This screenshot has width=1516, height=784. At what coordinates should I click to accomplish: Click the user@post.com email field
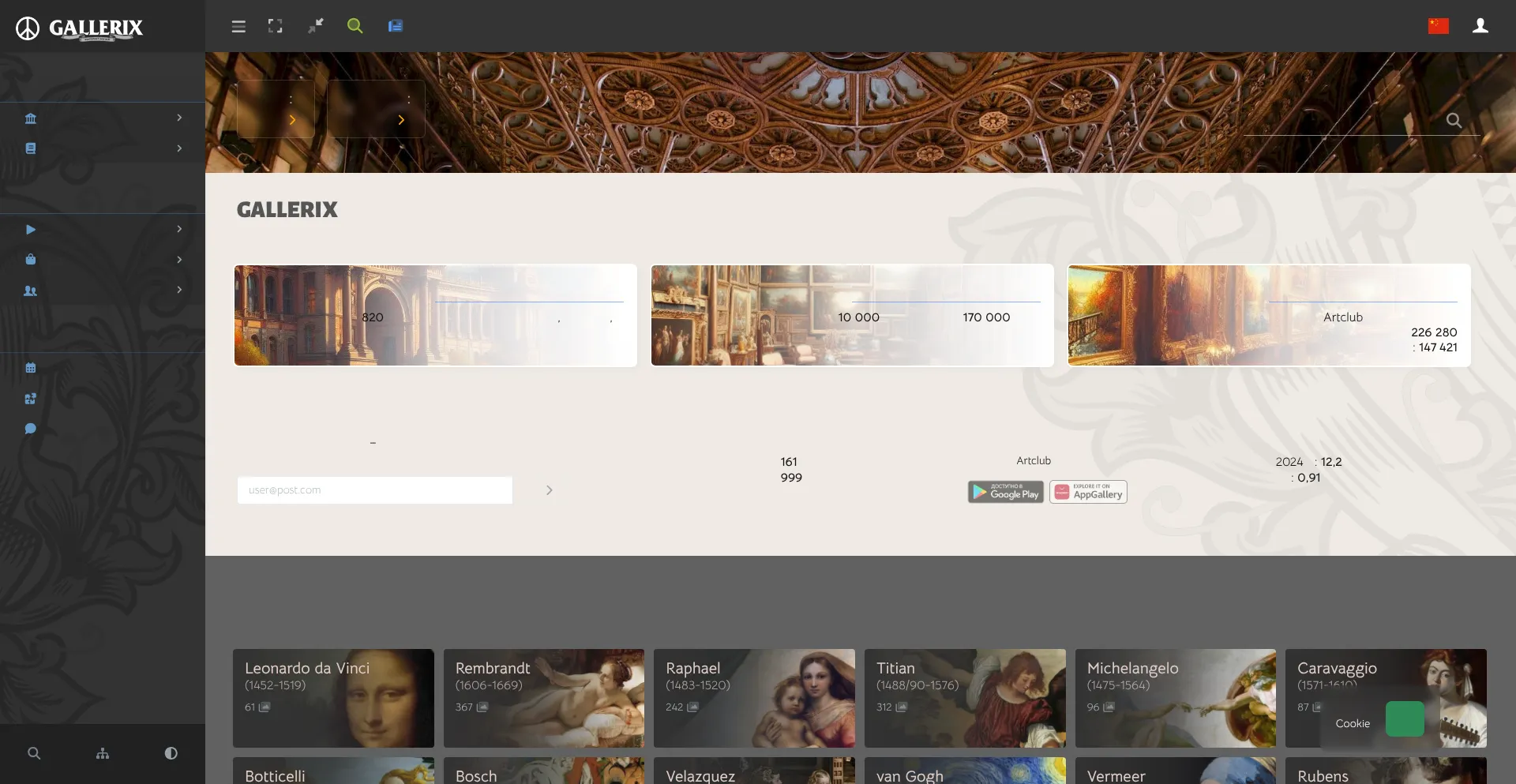(375, 490)
